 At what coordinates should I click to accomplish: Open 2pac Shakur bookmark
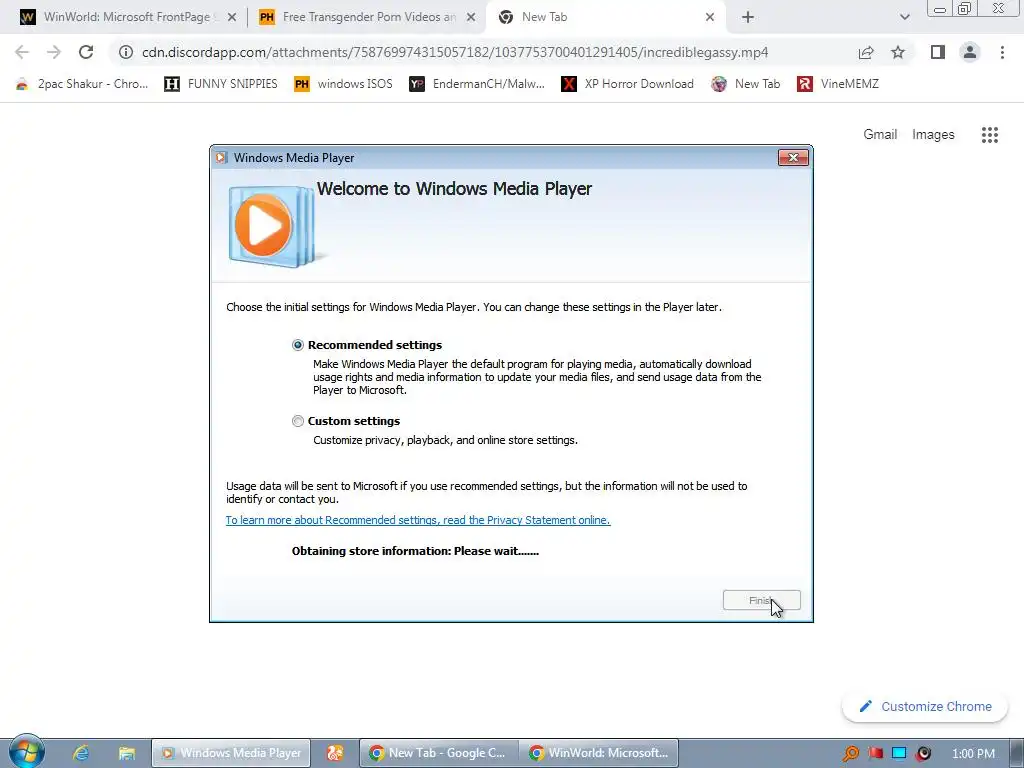point(82,84)
